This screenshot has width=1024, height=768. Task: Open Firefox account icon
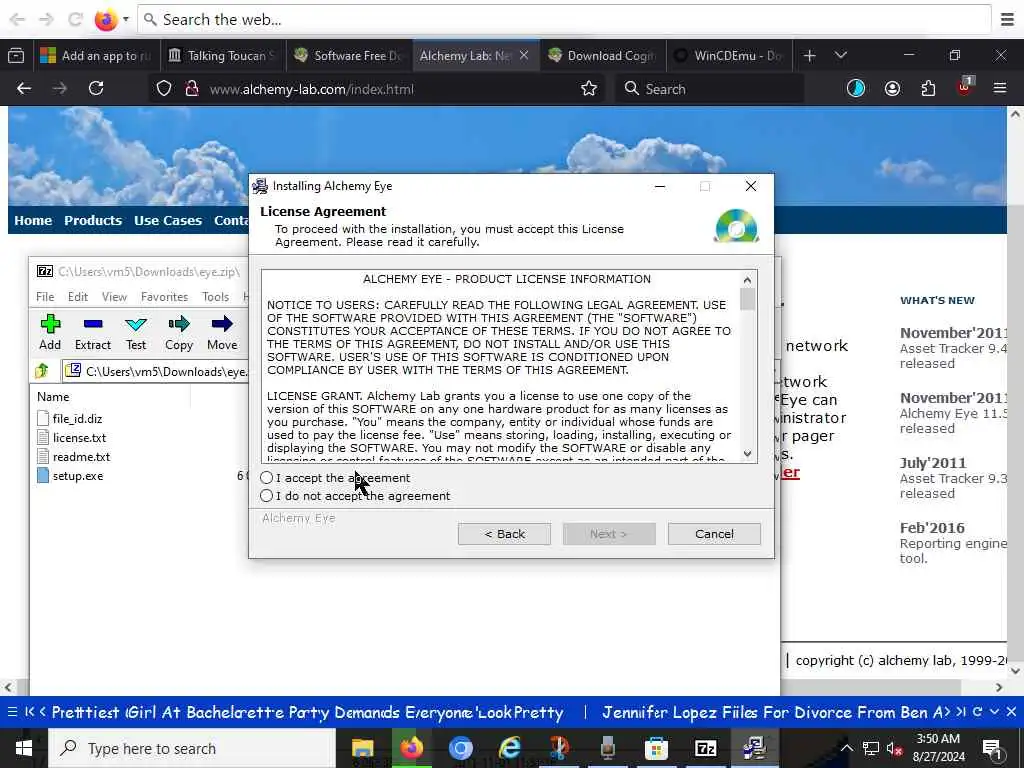[x=892, y=88]
